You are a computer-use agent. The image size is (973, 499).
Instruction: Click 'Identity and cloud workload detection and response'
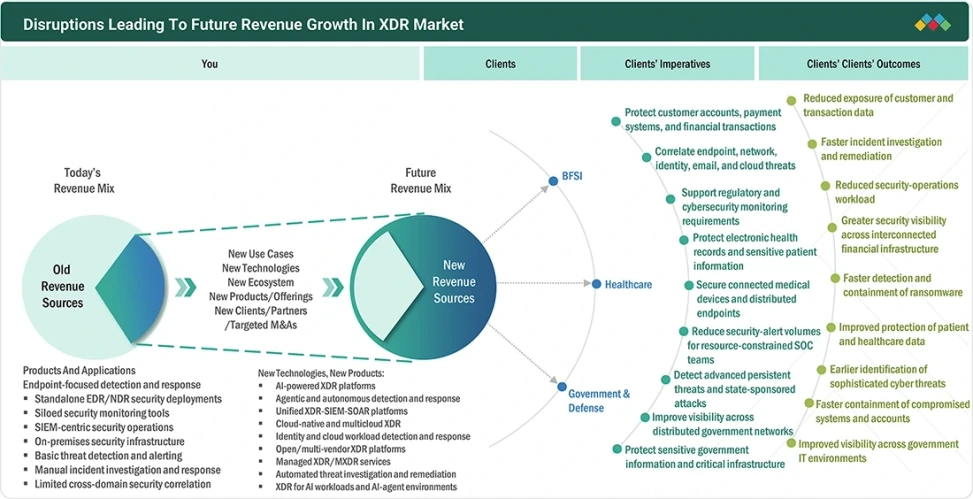pyautogui.click(x=373, y=436)
